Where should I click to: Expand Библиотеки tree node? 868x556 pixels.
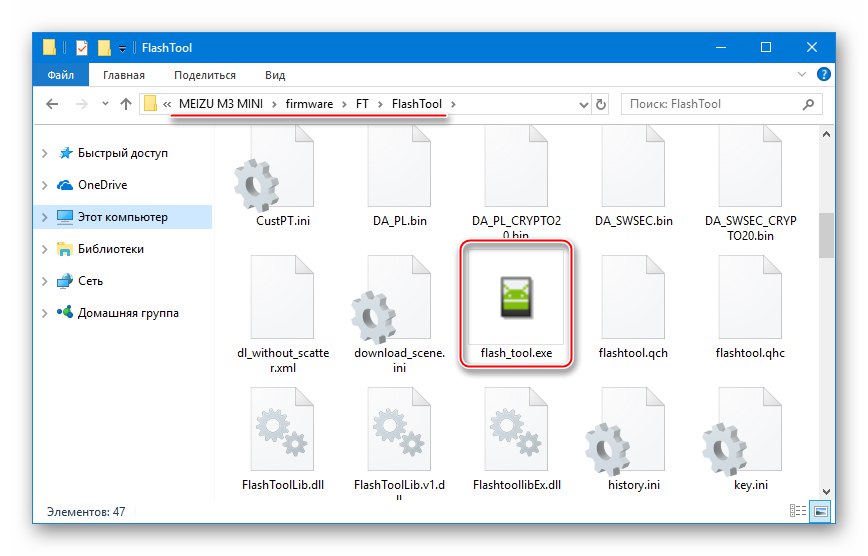[x=45, y=249]
